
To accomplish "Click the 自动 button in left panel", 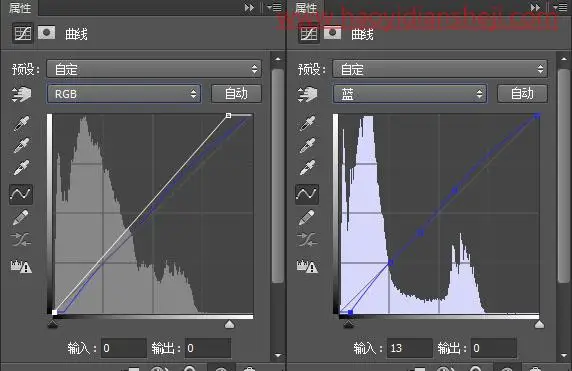I will coord(236,94).
